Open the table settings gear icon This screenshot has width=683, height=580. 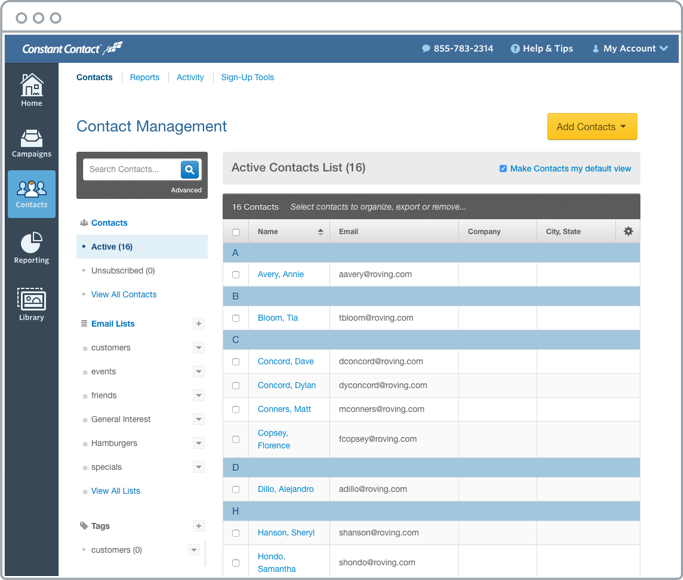point(628,231)
